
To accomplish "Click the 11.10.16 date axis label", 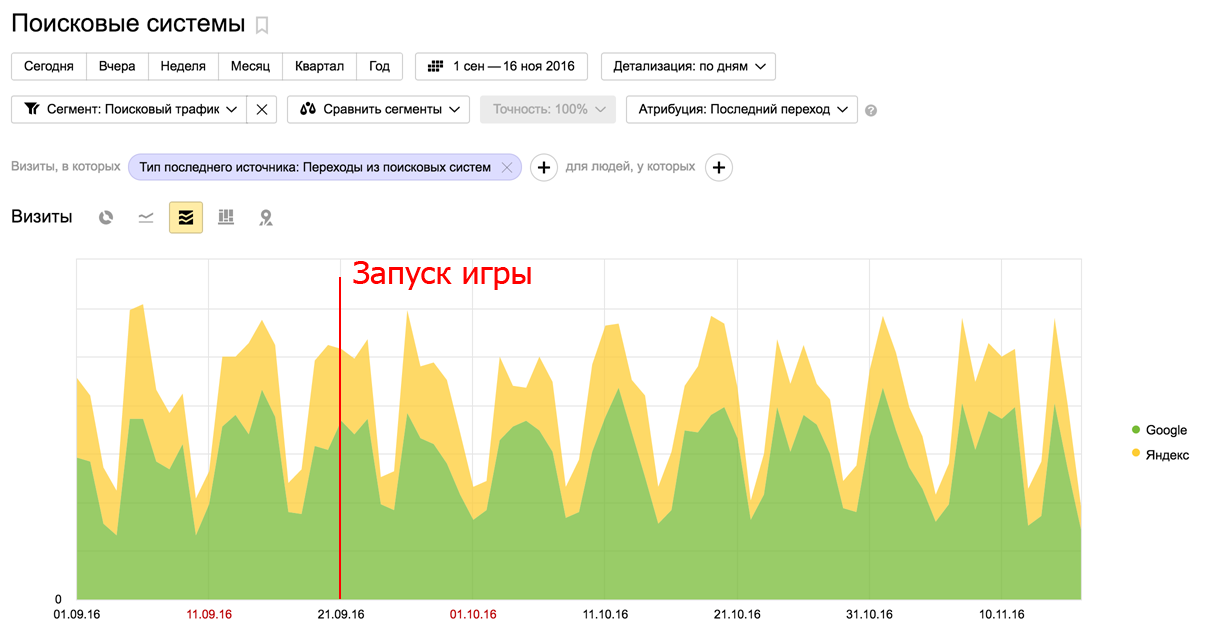I will (x=604, y=614).
